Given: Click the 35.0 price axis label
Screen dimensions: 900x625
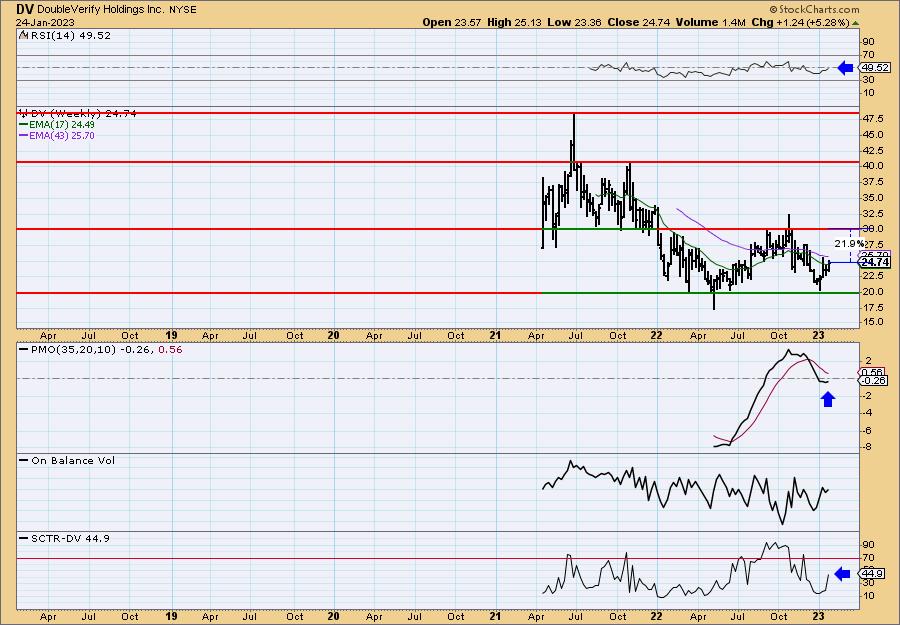Looking at the screenshot, I should 872,197.
